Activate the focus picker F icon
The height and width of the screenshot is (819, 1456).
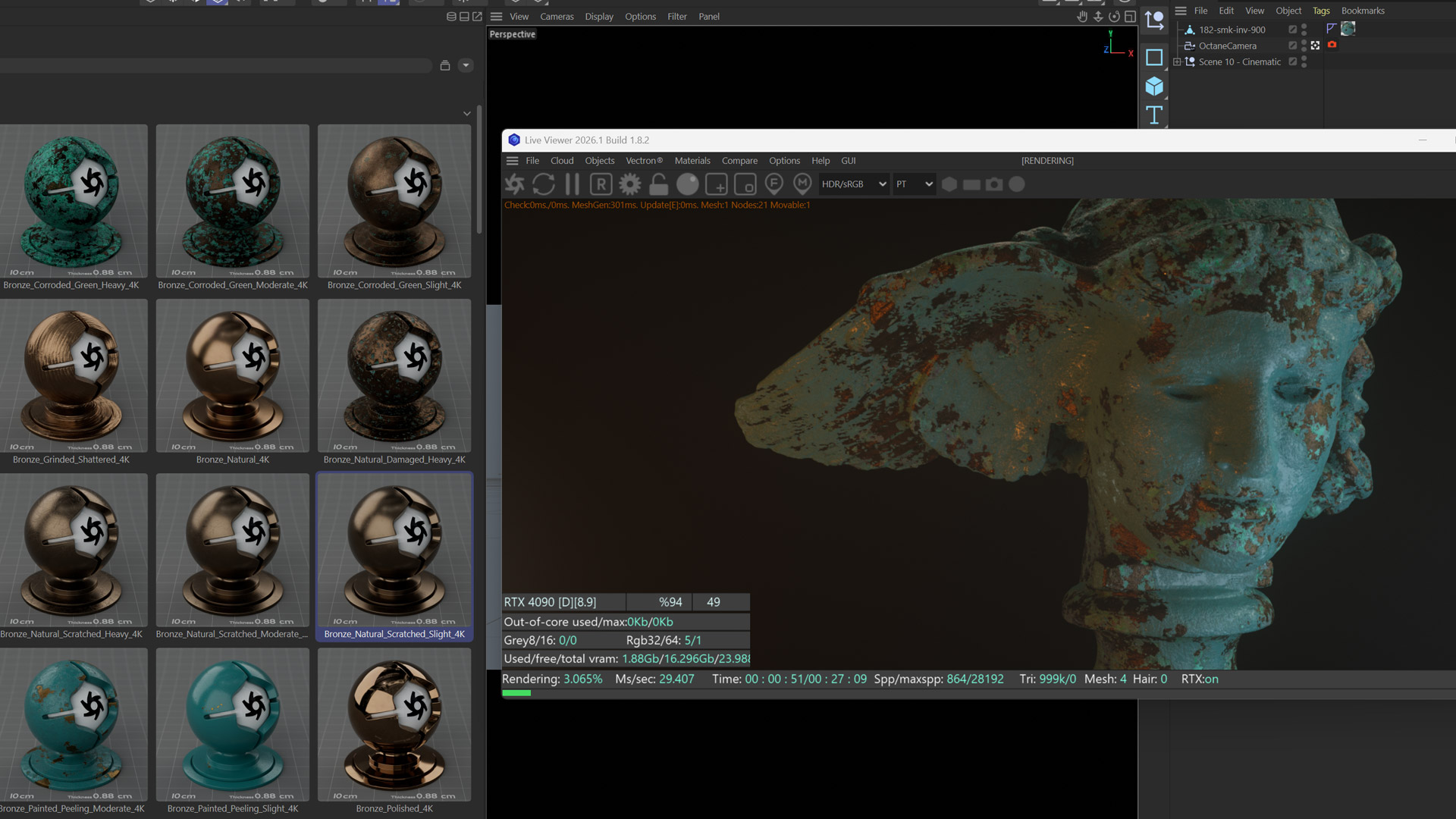pyautogui.click(x=774, y=184)
